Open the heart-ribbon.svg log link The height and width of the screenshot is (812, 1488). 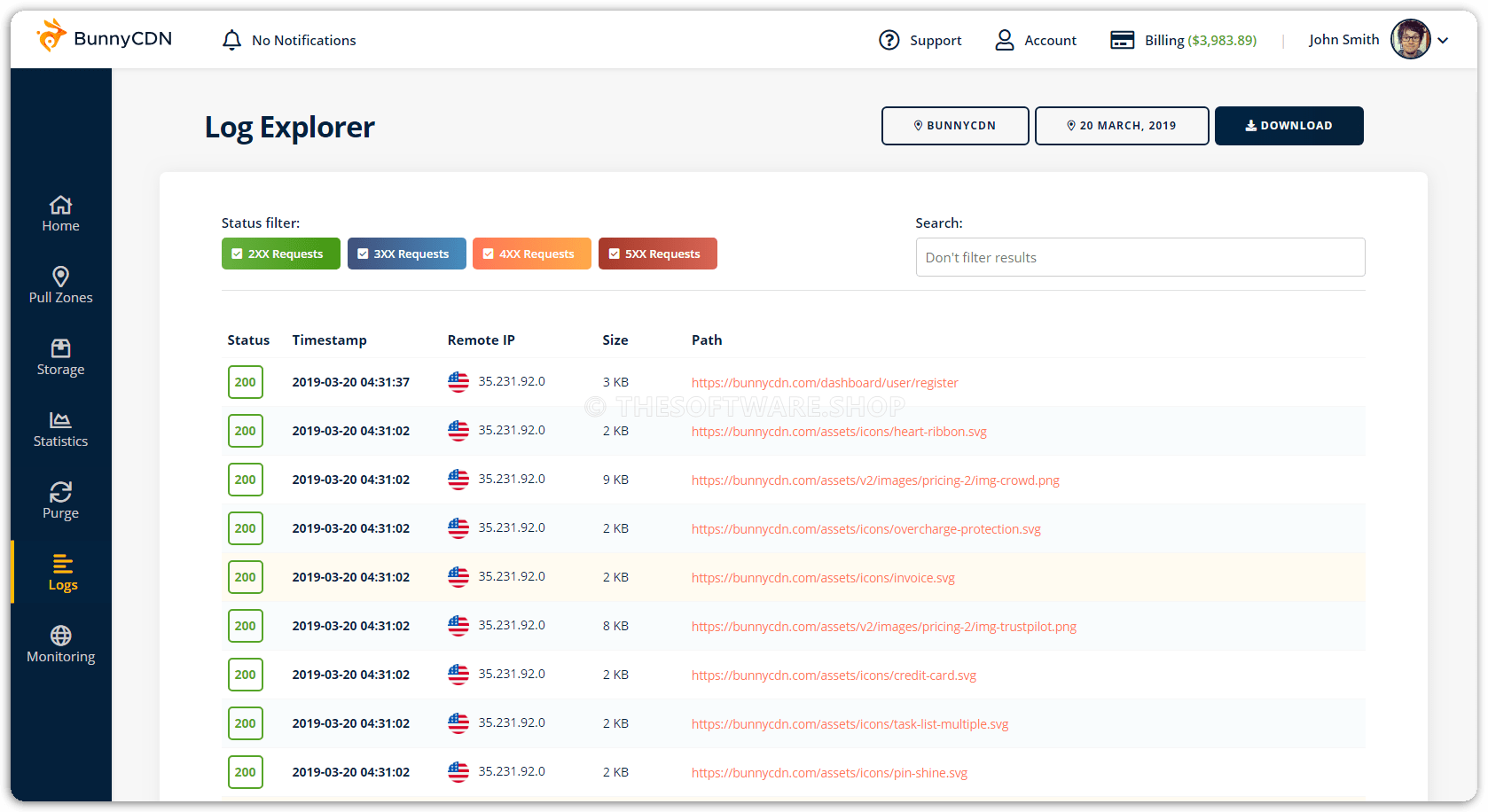point(839,432)
